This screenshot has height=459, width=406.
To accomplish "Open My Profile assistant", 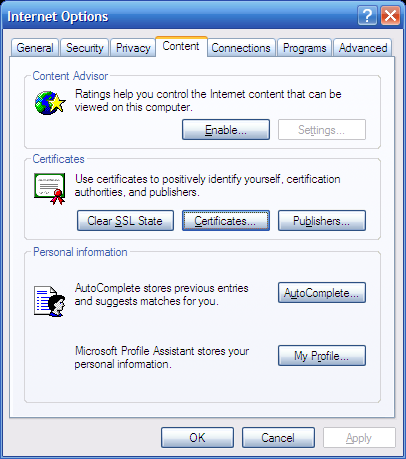I will tap(322, 356).
